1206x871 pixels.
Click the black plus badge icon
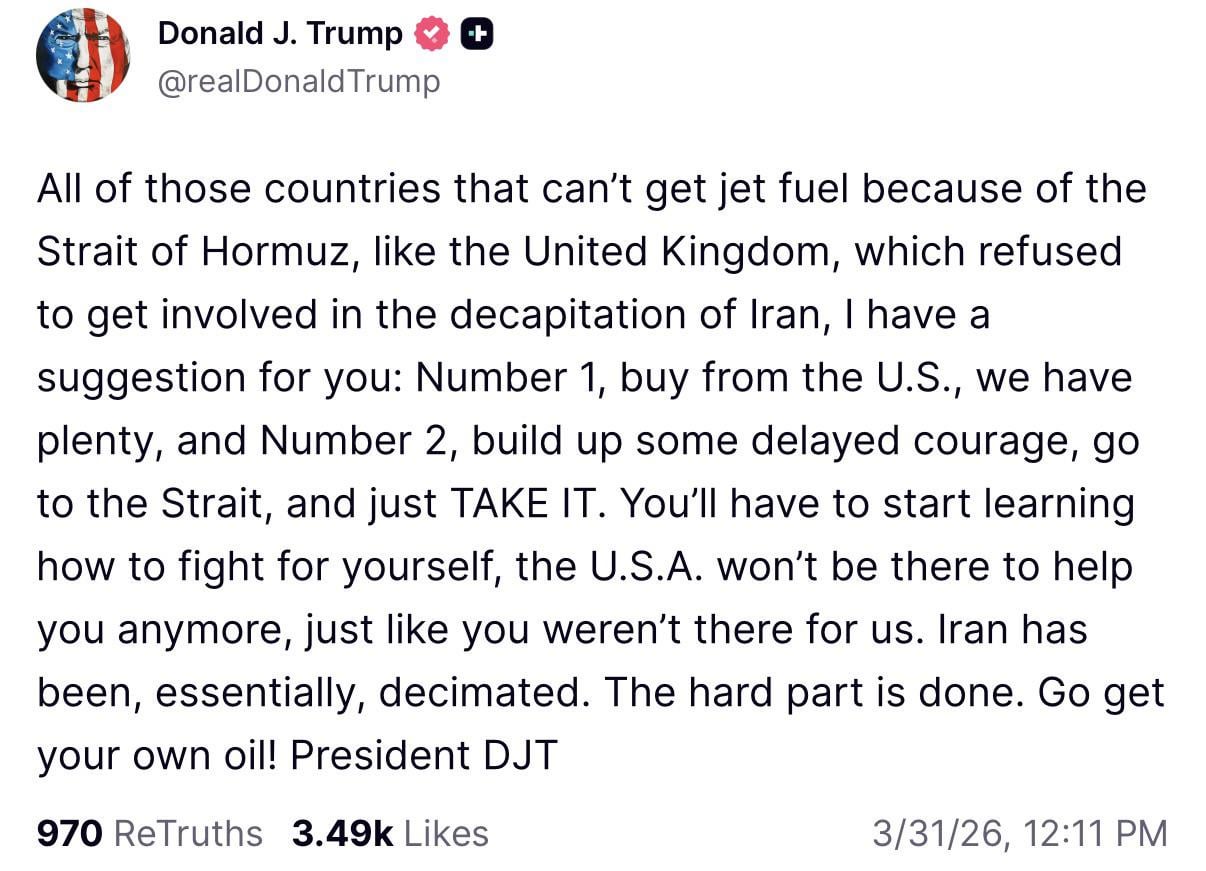click(x=477, y=35)
